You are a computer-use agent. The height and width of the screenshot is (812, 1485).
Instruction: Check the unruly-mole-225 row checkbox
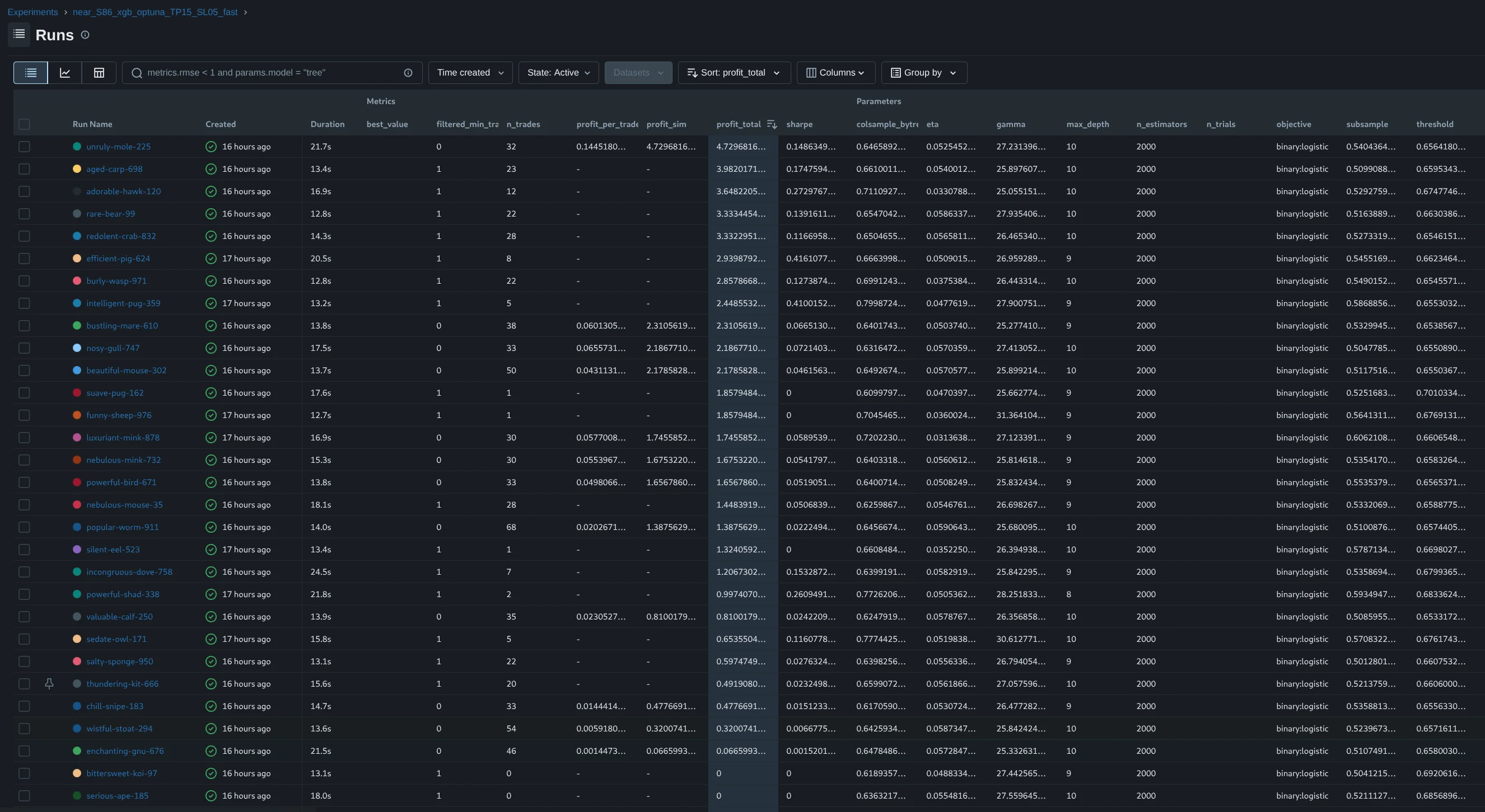tap(24, 147)
